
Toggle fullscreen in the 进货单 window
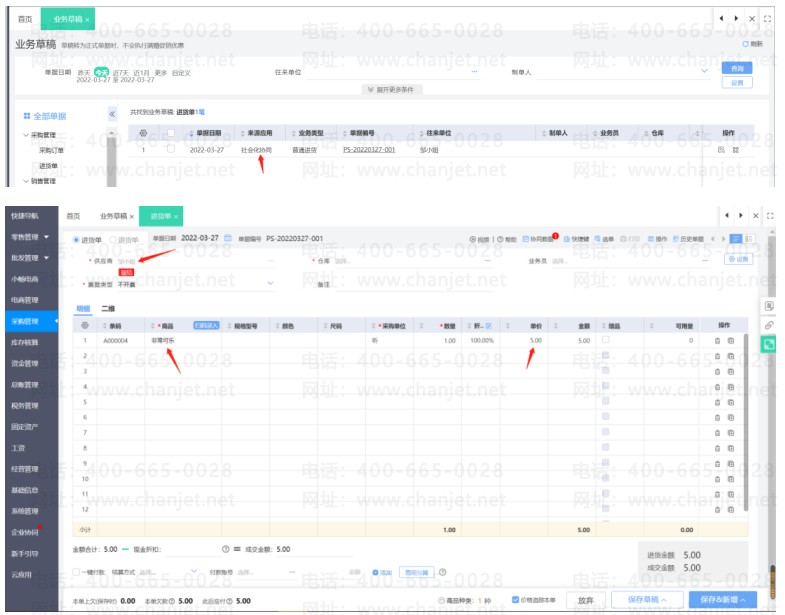point(770,216)
